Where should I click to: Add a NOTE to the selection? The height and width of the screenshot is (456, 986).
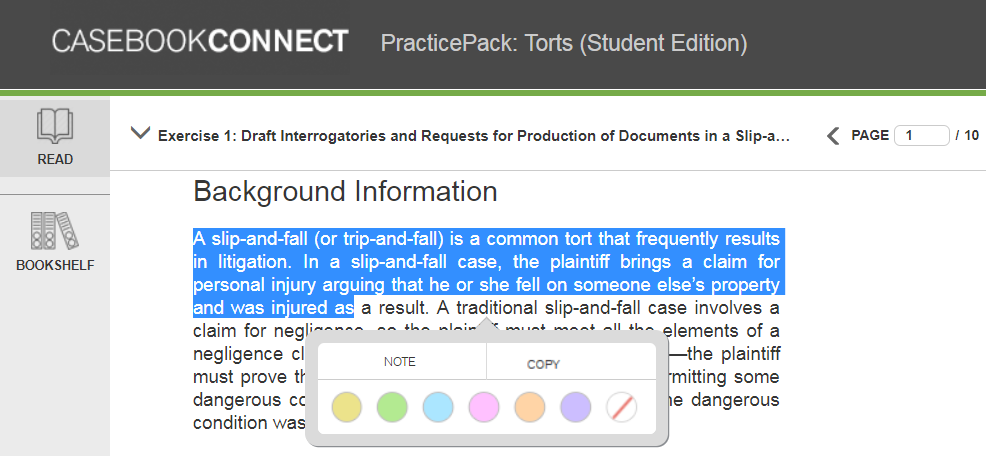coord(400,362)
